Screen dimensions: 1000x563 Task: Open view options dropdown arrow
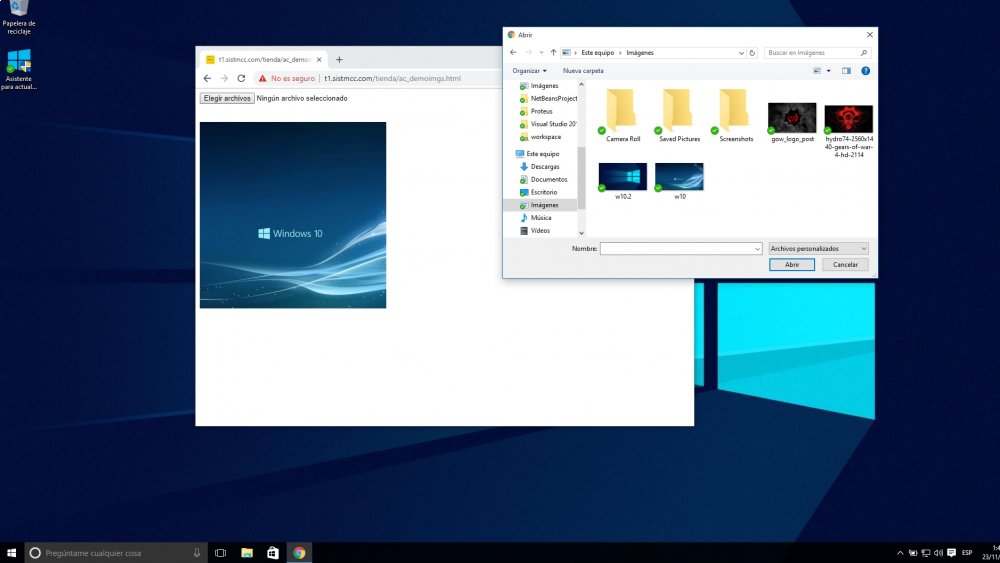coord(828,71)
